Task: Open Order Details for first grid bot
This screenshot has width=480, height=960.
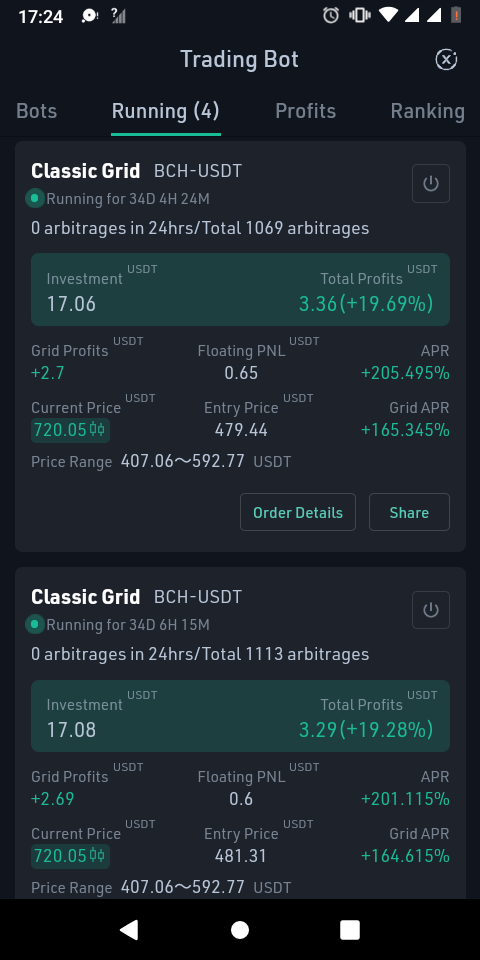Action: (298, 512)
